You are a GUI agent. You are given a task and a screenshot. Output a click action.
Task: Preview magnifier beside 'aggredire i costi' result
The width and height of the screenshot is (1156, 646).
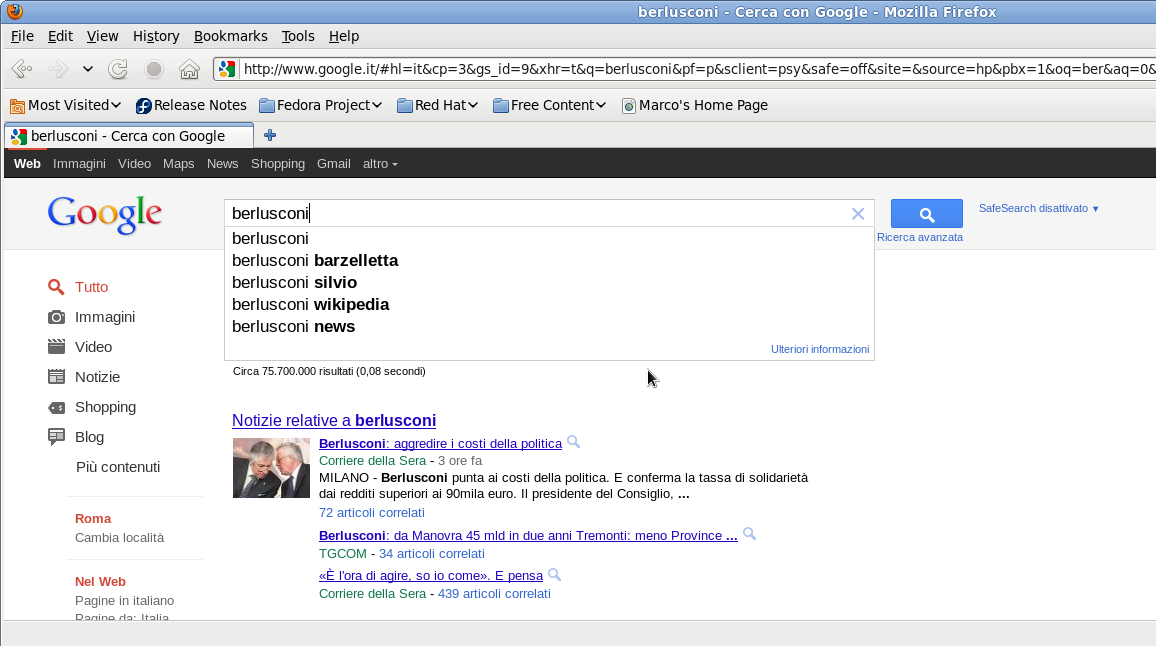tap(574, 442)
